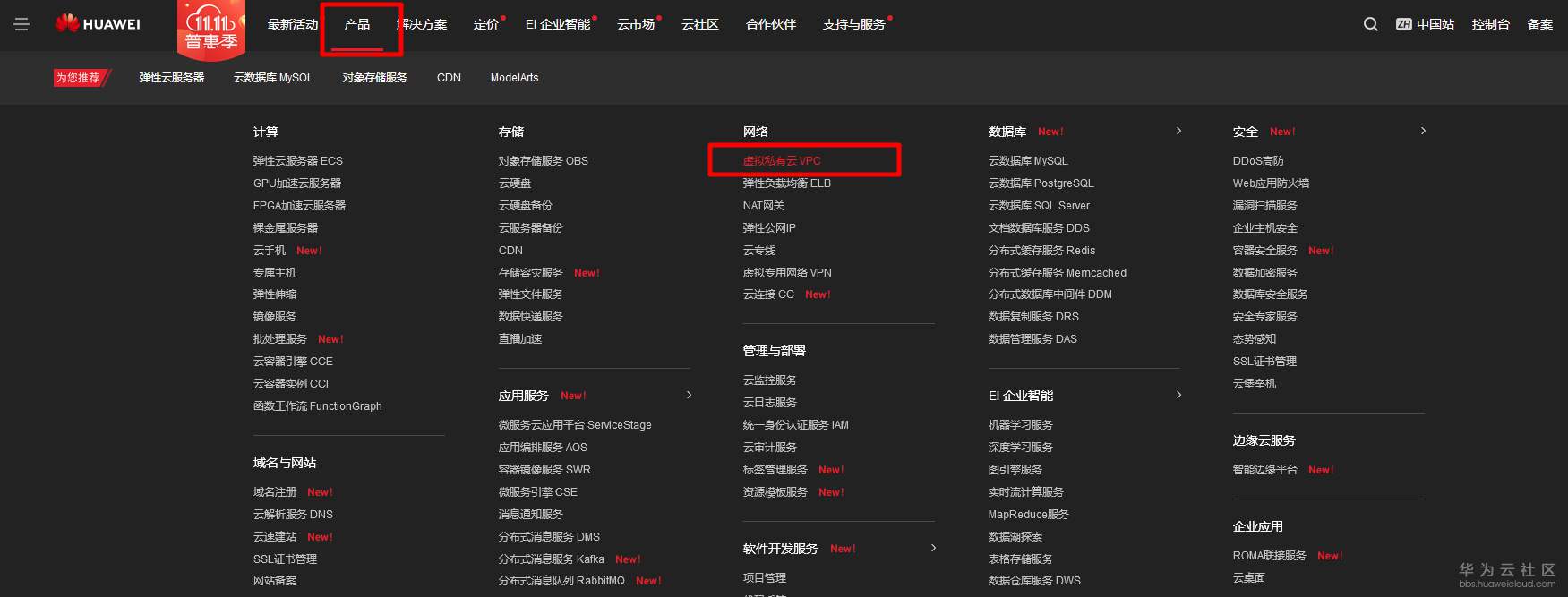Open 云硬盘 product

(x=515, y=183)
